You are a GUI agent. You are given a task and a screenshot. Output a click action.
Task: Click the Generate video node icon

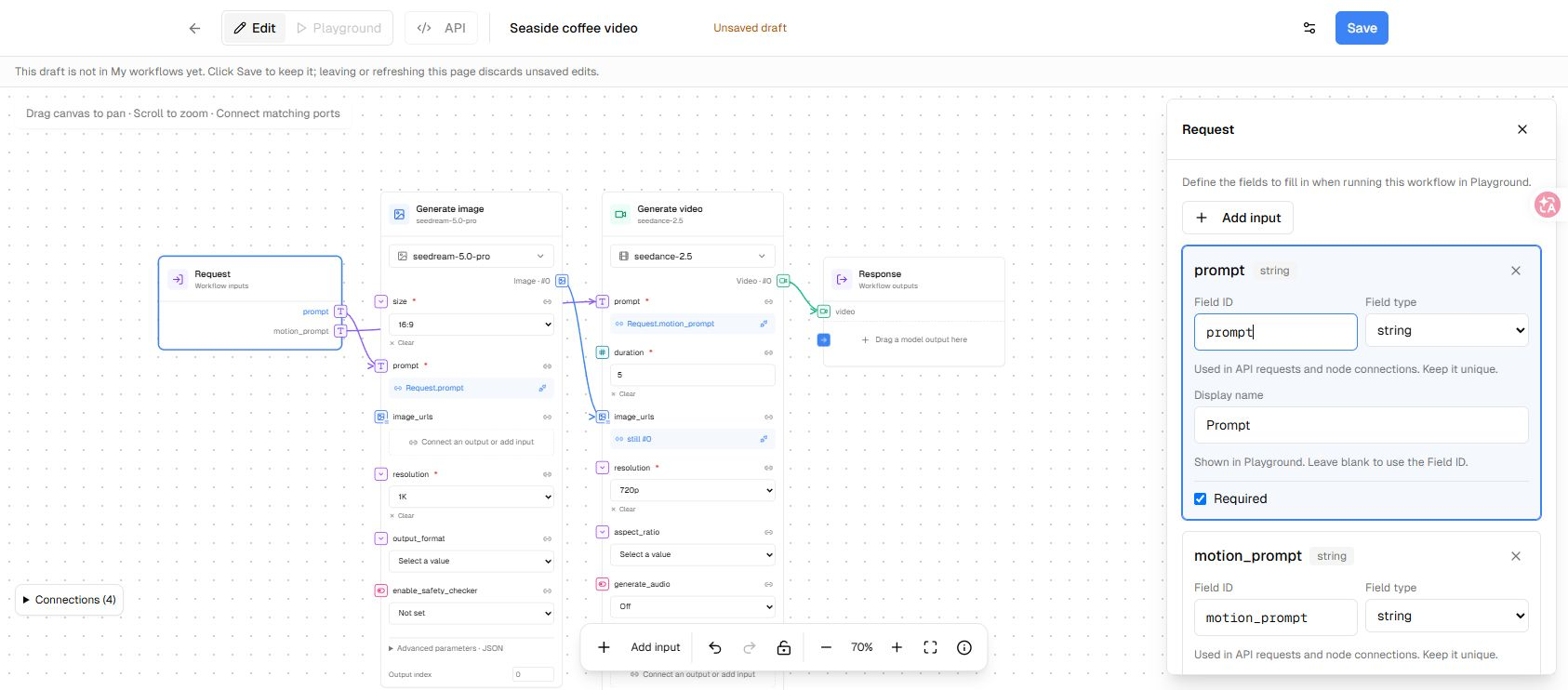click(620, 214)
